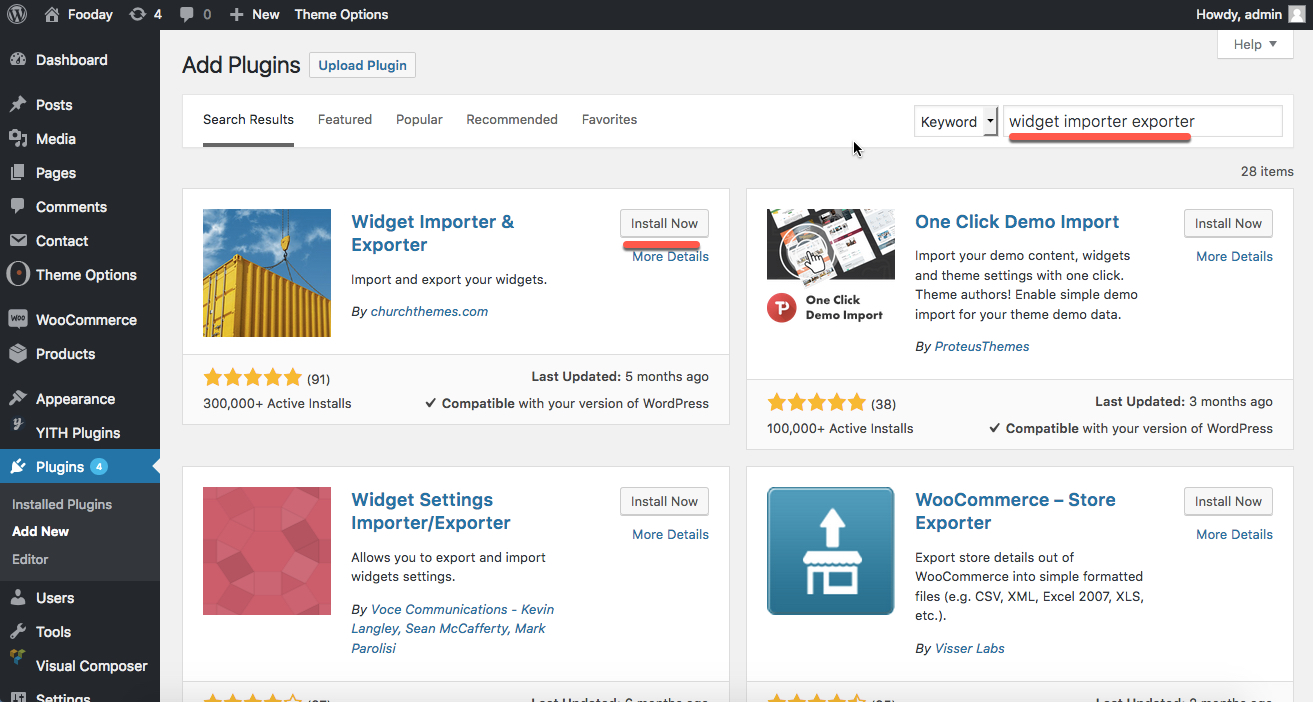
Task: Click the Upload Plugin button
Action: pyautogui.click(x=362, y=65)
